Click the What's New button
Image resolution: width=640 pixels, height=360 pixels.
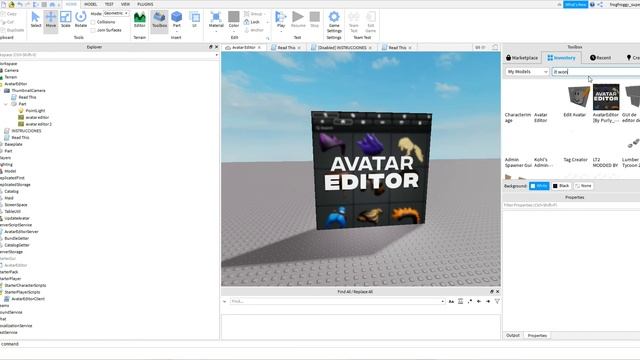[x=576, y=4]
